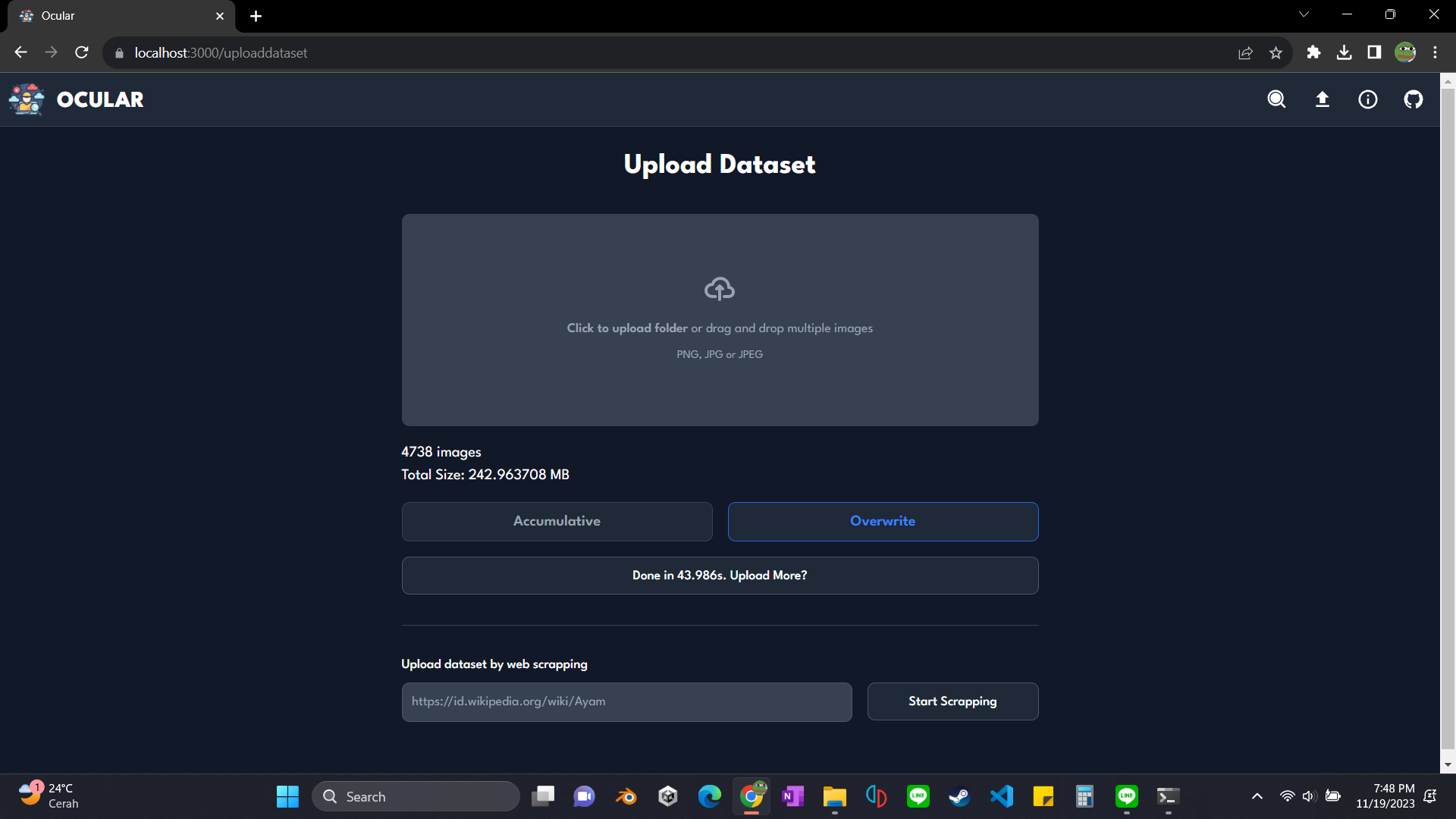This screenshot has height=819, width=1456.
Task: Click Done in 43.986s Upload More button
Action: pos(720,575)
